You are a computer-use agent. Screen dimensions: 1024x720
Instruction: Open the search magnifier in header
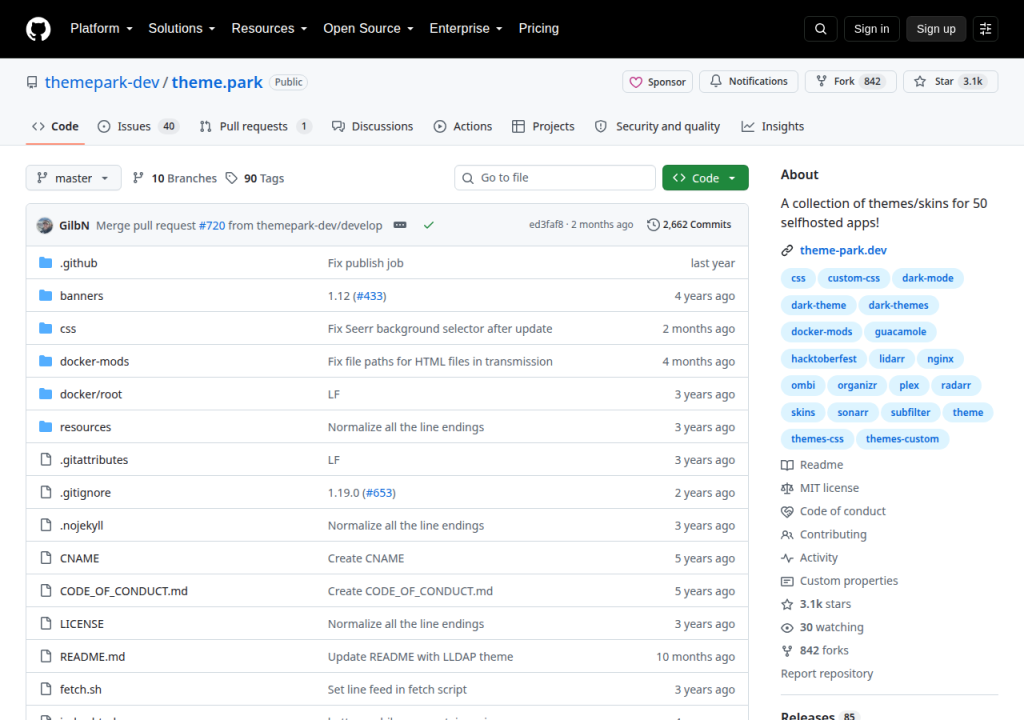coord(820,29)
